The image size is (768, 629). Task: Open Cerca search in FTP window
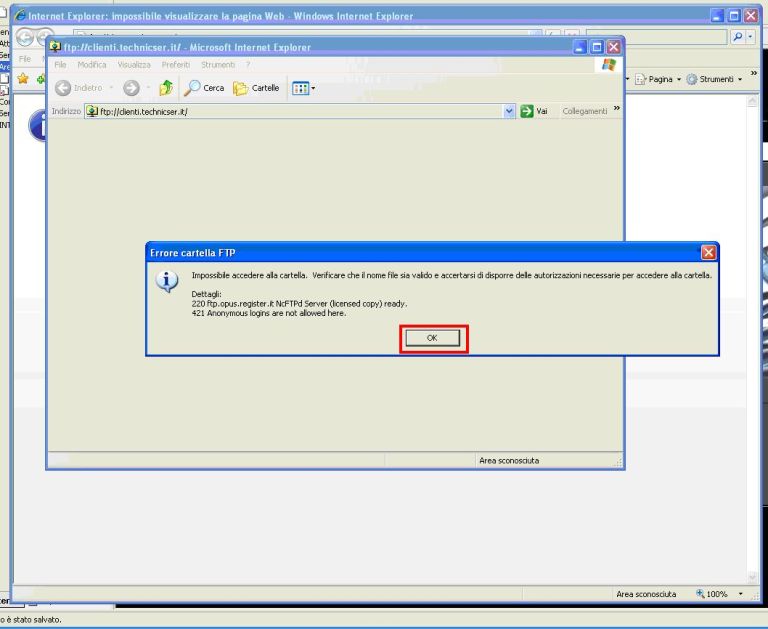click(204, 88)
